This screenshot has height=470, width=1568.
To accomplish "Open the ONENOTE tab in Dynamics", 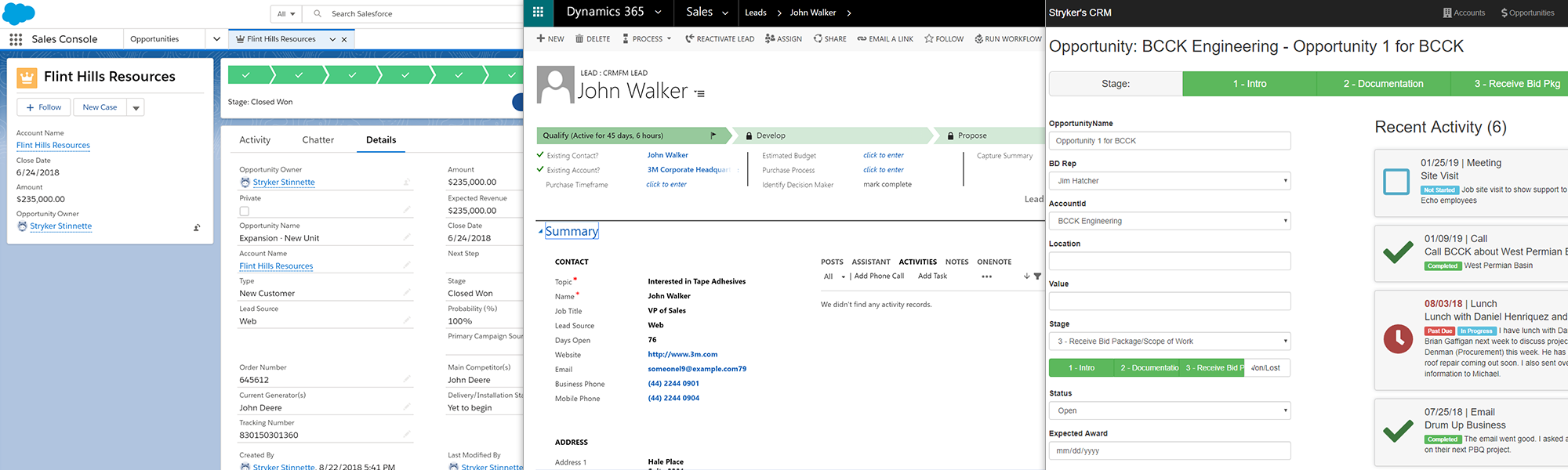I will click(x=994, y=262).
